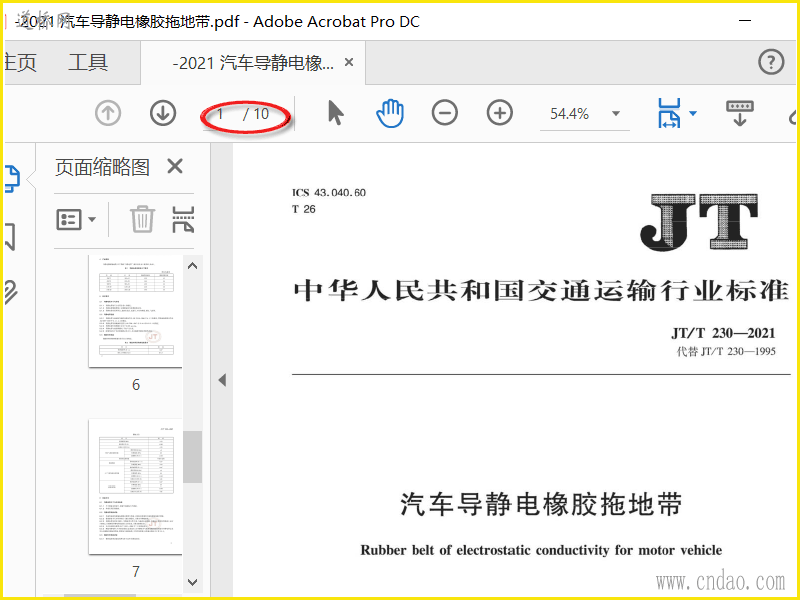Go to previous page with up arrow
This screenshot has height=600, width=800.
pyautogui.click(x=108, y=113)
